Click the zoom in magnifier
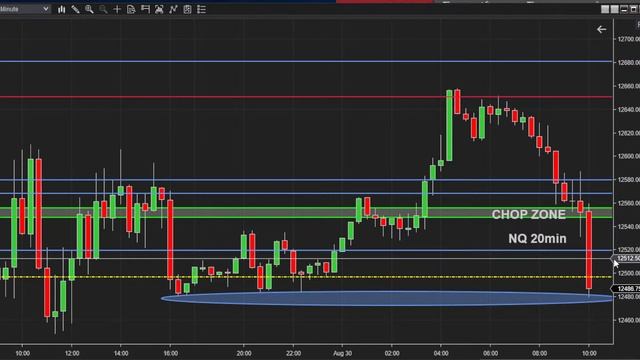The height and width of the screenshot is (360, 640). coord(89,9)
